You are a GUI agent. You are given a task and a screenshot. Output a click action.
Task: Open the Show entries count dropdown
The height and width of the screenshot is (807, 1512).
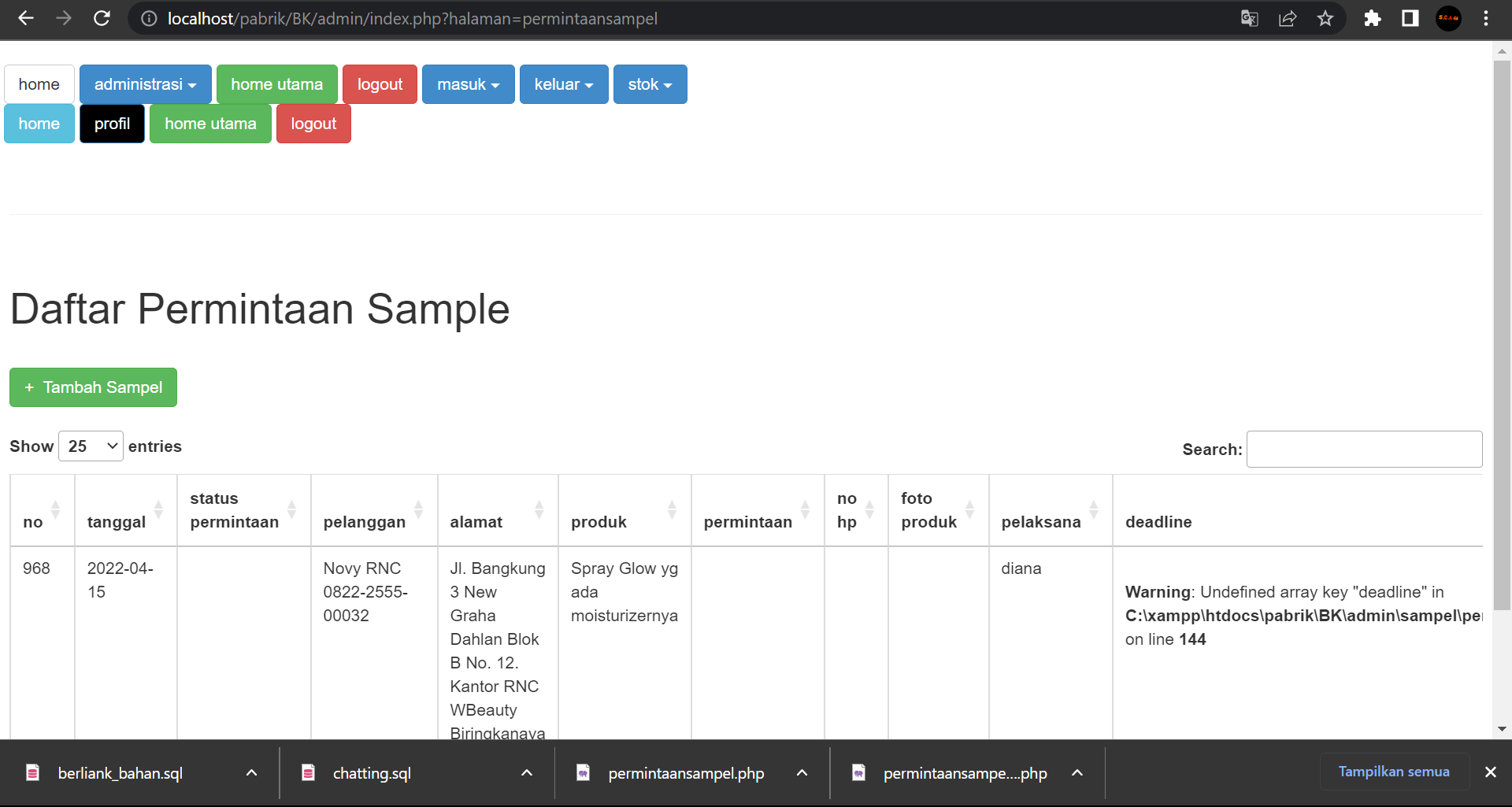pyautogui.click(x=91, y=446)
